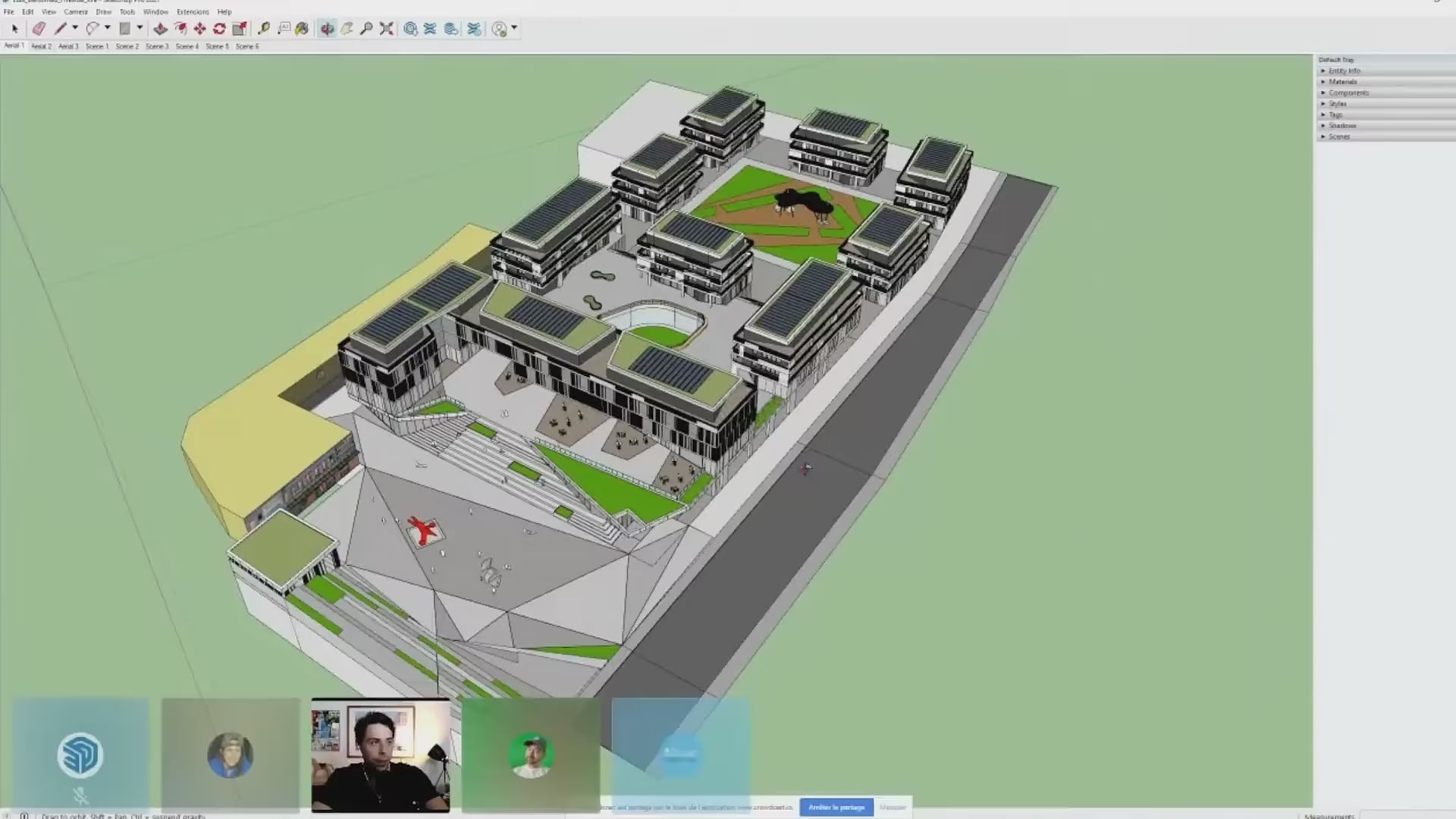Click the Masquer link in sharing bar
Viewport: 1456px width, 819px height.
(x=893, y=807)
